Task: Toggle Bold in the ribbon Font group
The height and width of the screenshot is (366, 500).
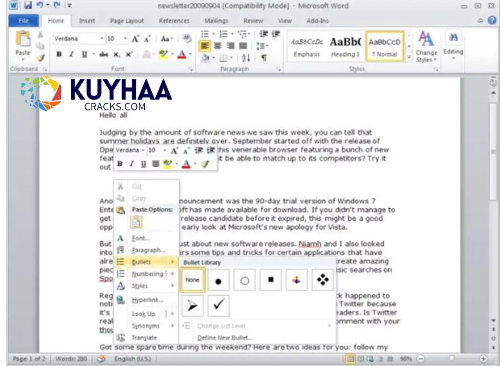Action: pyautogui.click(x=59, y=54)
